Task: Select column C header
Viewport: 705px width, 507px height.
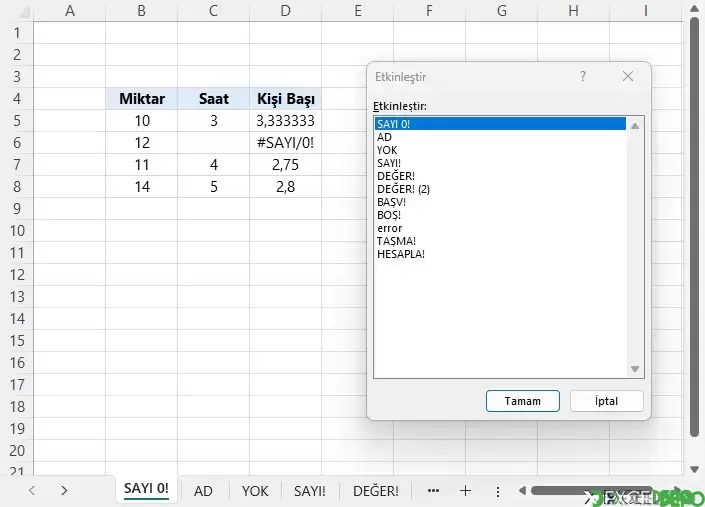Action: point(214,11)
